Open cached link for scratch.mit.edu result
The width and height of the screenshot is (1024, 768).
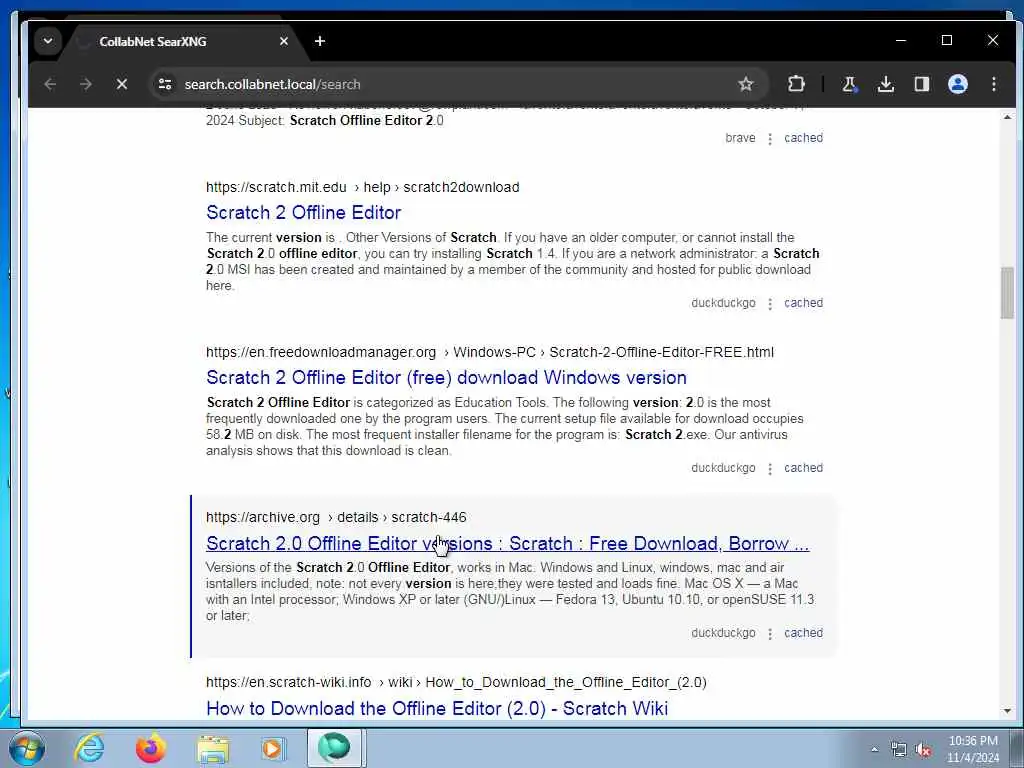(x=803, y=303)
